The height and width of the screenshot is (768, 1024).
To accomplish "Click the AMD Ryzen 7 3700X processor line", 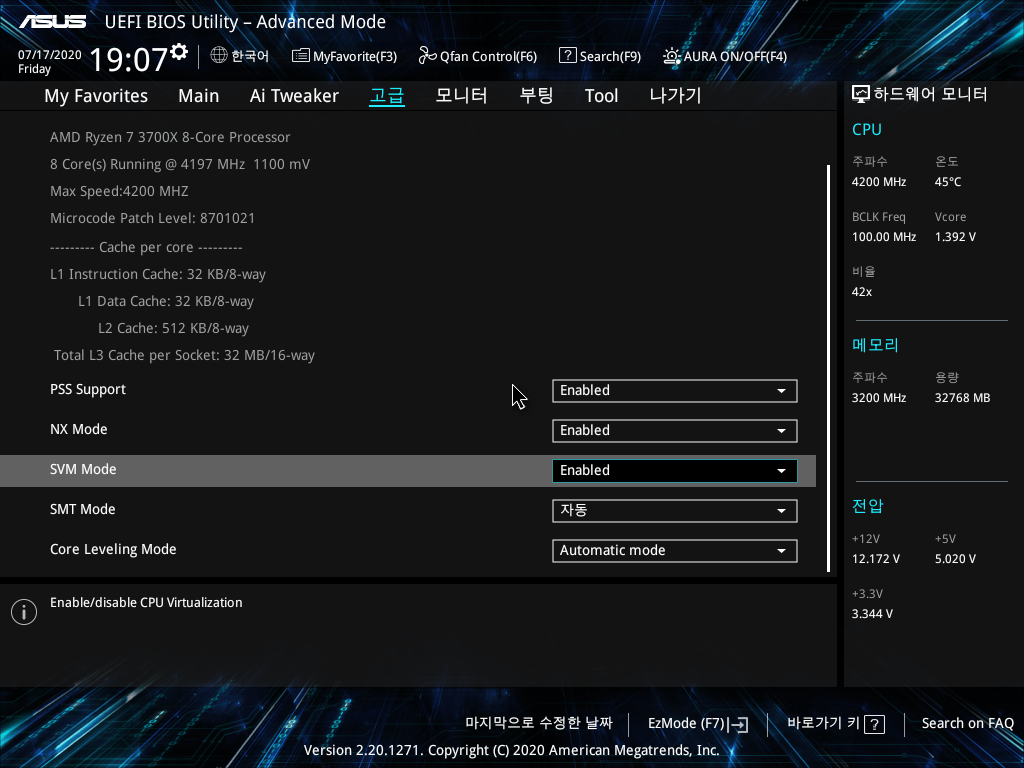I will tap(170, 137).
